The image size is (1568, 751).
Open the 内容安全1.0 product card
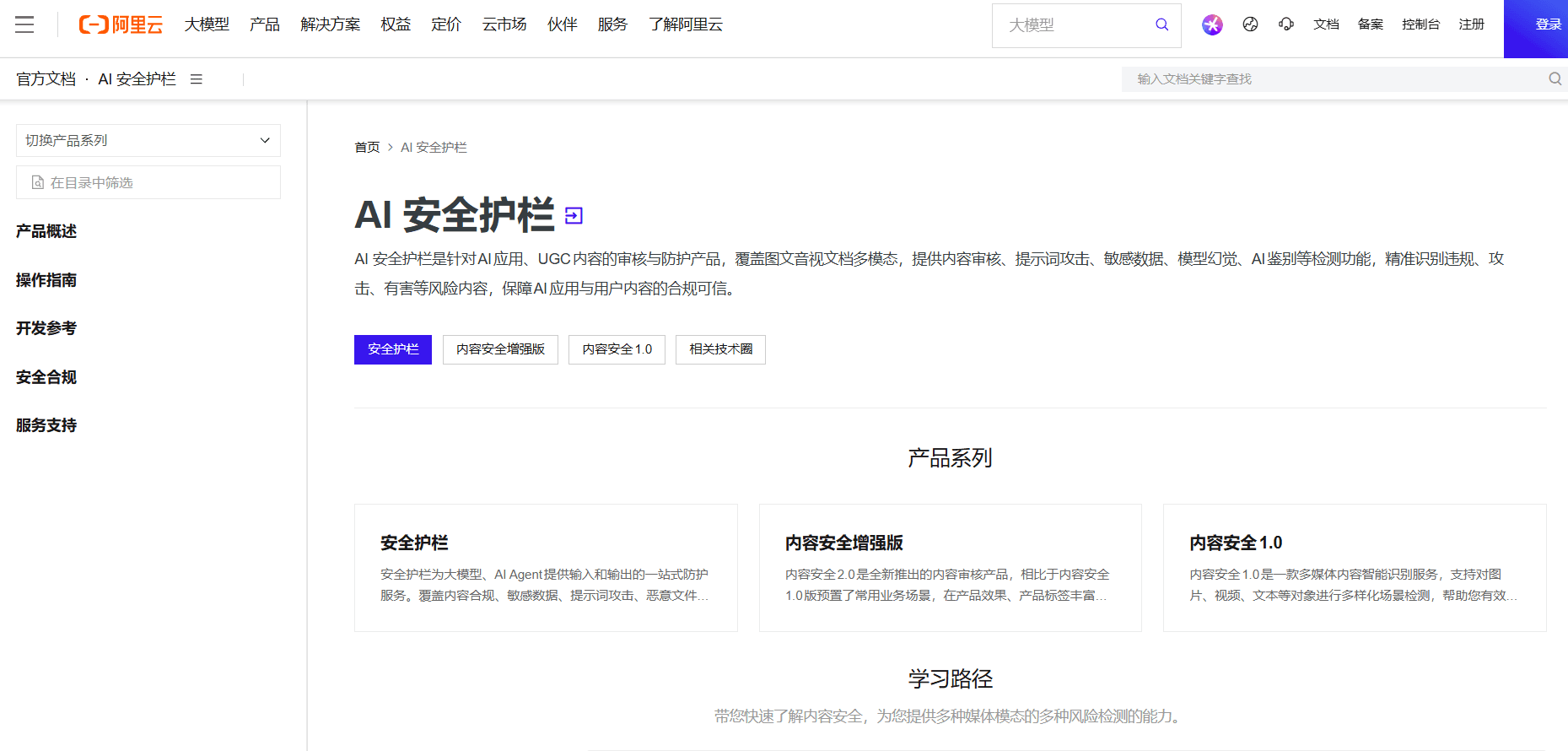[1355, 568]
